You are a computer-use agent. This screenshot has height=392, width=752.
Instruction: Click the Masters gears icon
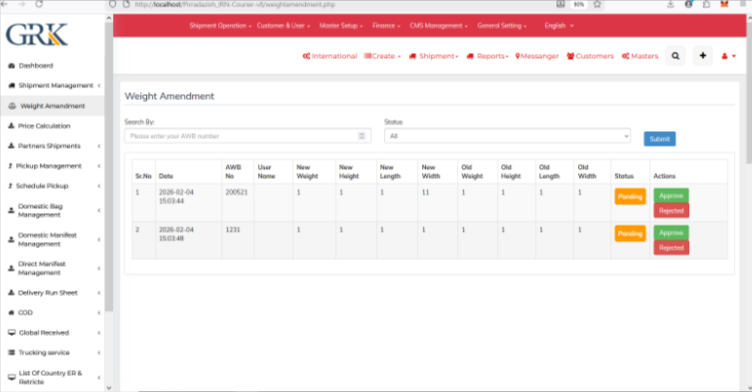[625, 56]
